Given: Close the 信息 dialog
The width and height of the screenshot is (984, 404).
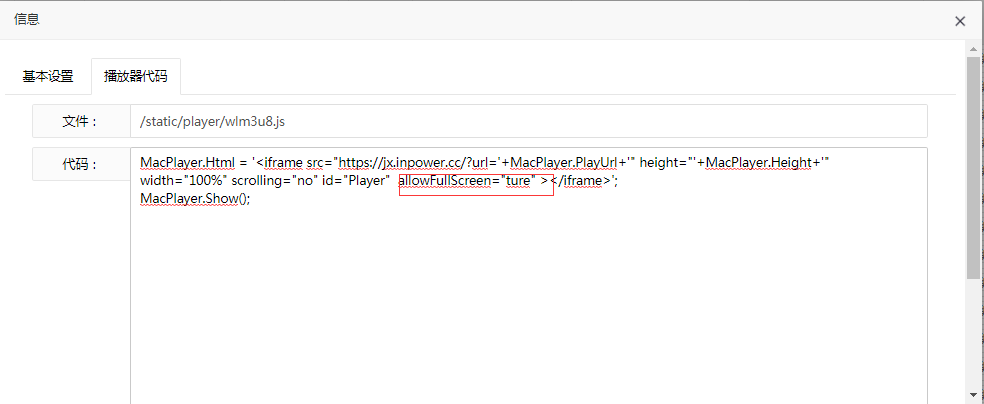Looking at the screenshot, I should point(960,21).
